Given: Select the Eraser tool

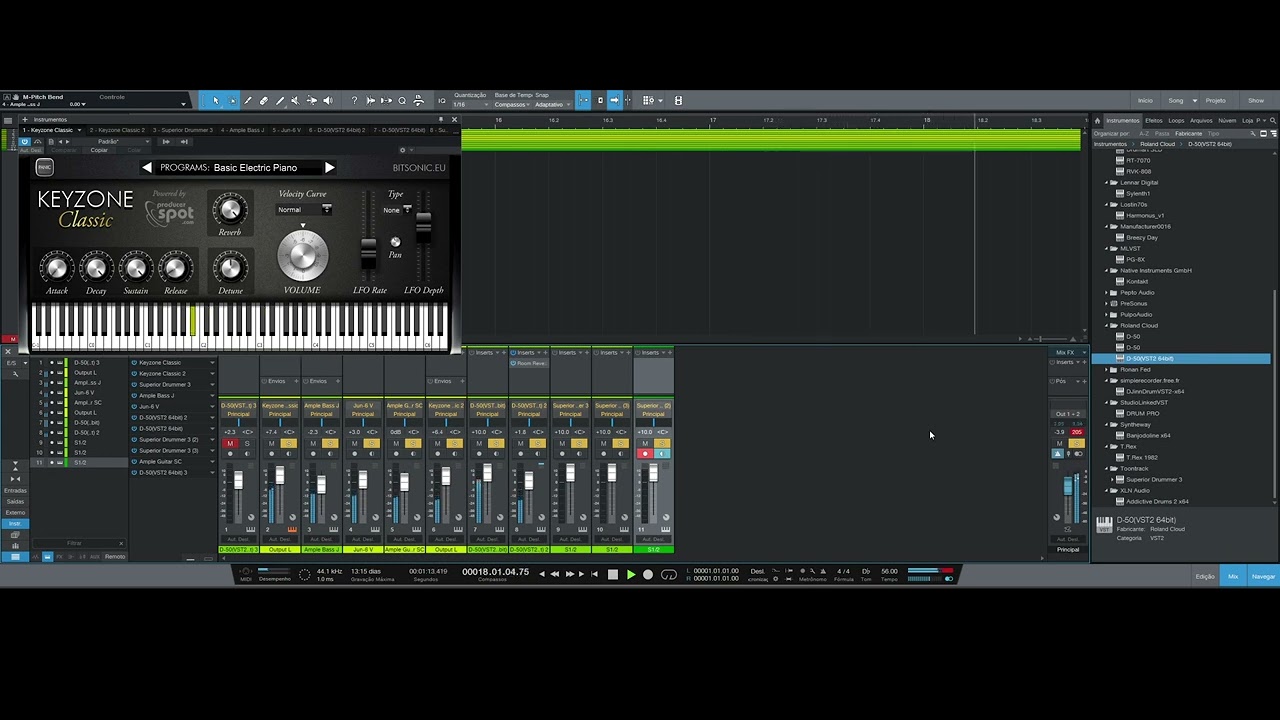Looking at the screenshot, I should pyautogui.click(x=264, y=101).
